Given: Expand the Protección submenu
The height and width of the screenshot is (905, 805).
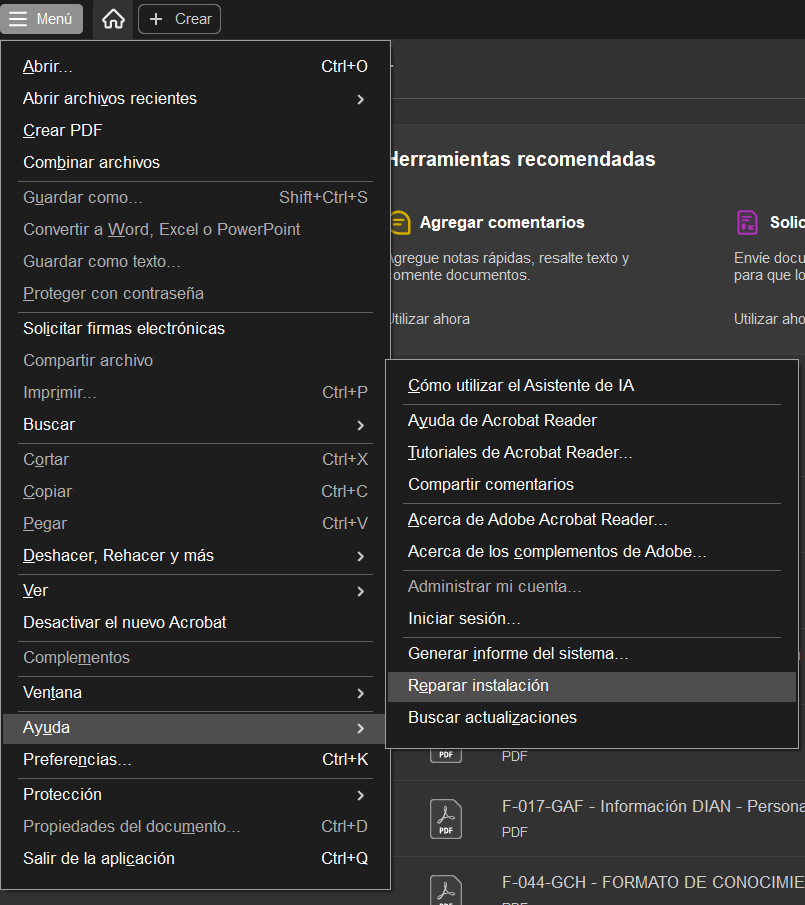Looking at the screenshot, I should point(195,795).
